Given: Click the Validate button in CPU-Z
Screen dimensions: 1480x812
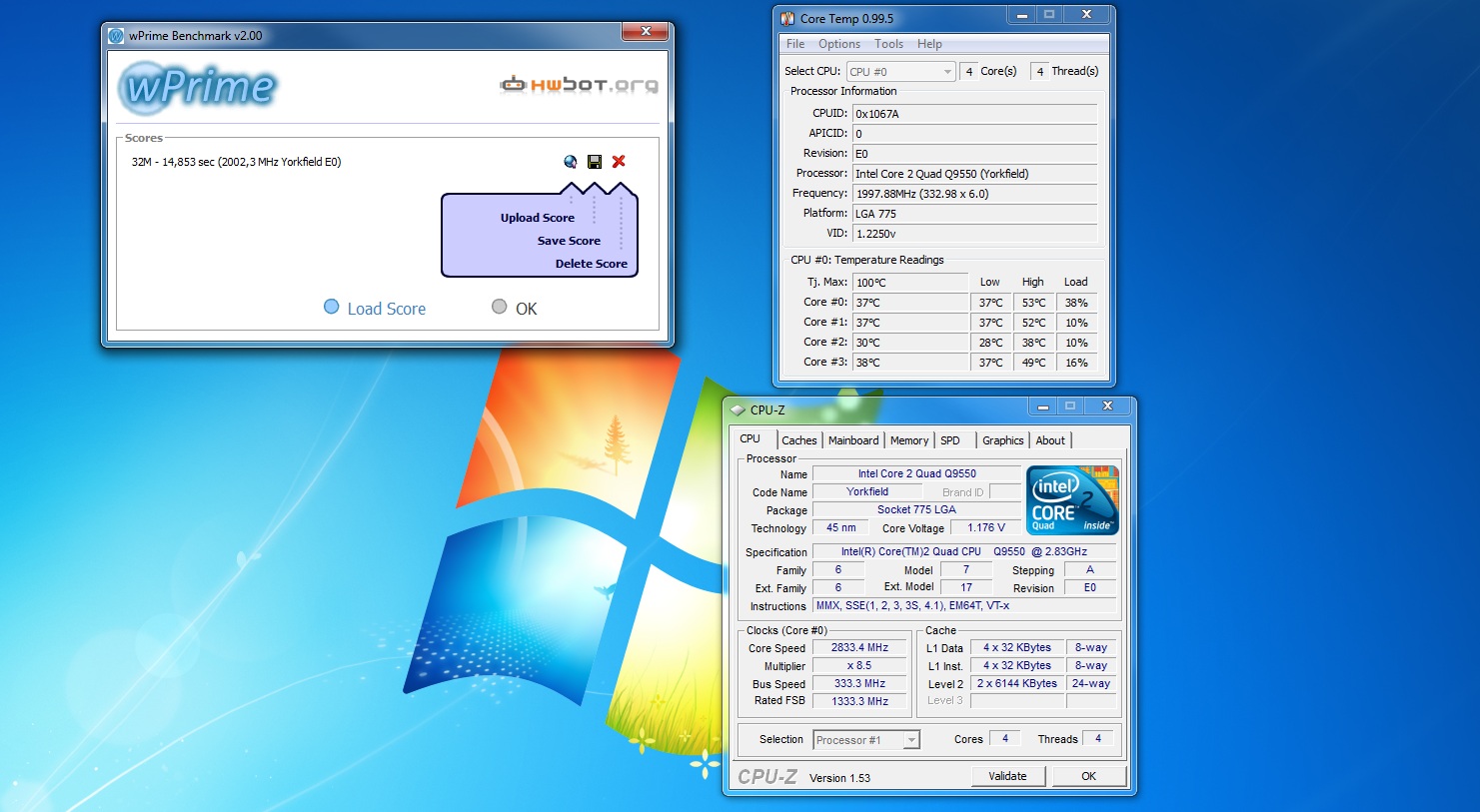Looking at the screenshot, I should [1007, 776].
